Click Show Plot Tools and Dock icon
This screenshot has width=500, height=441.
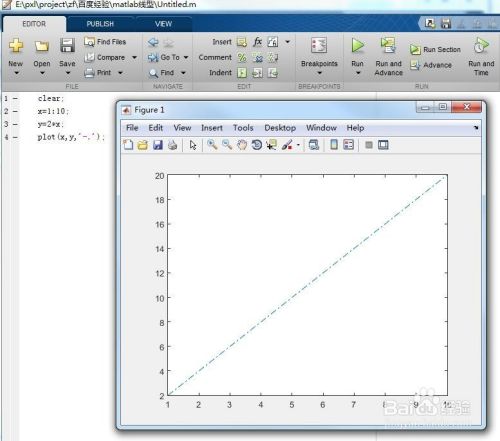click(x=383, y=145)
